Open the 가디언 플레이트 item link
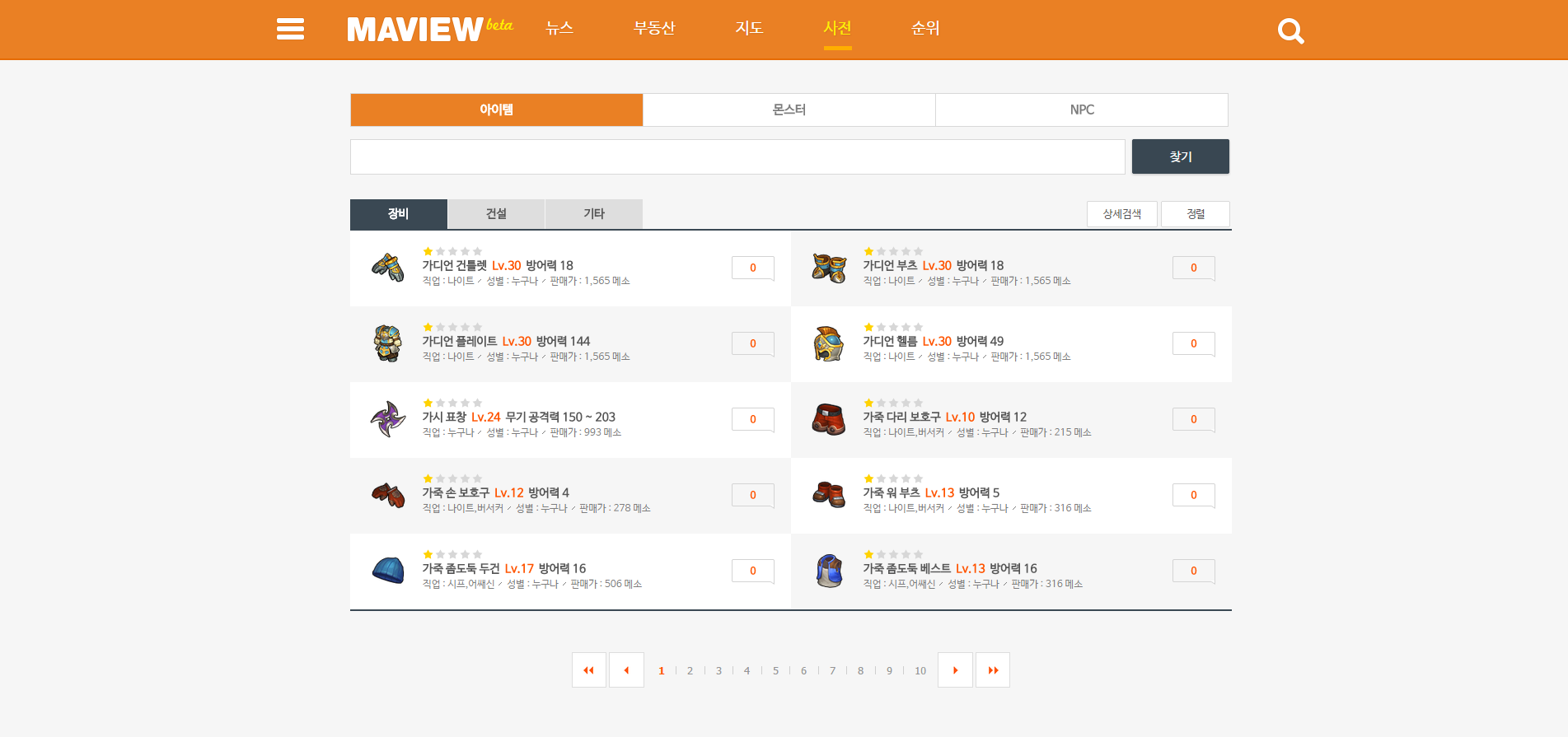The image size is (1568, 737). 460,341
